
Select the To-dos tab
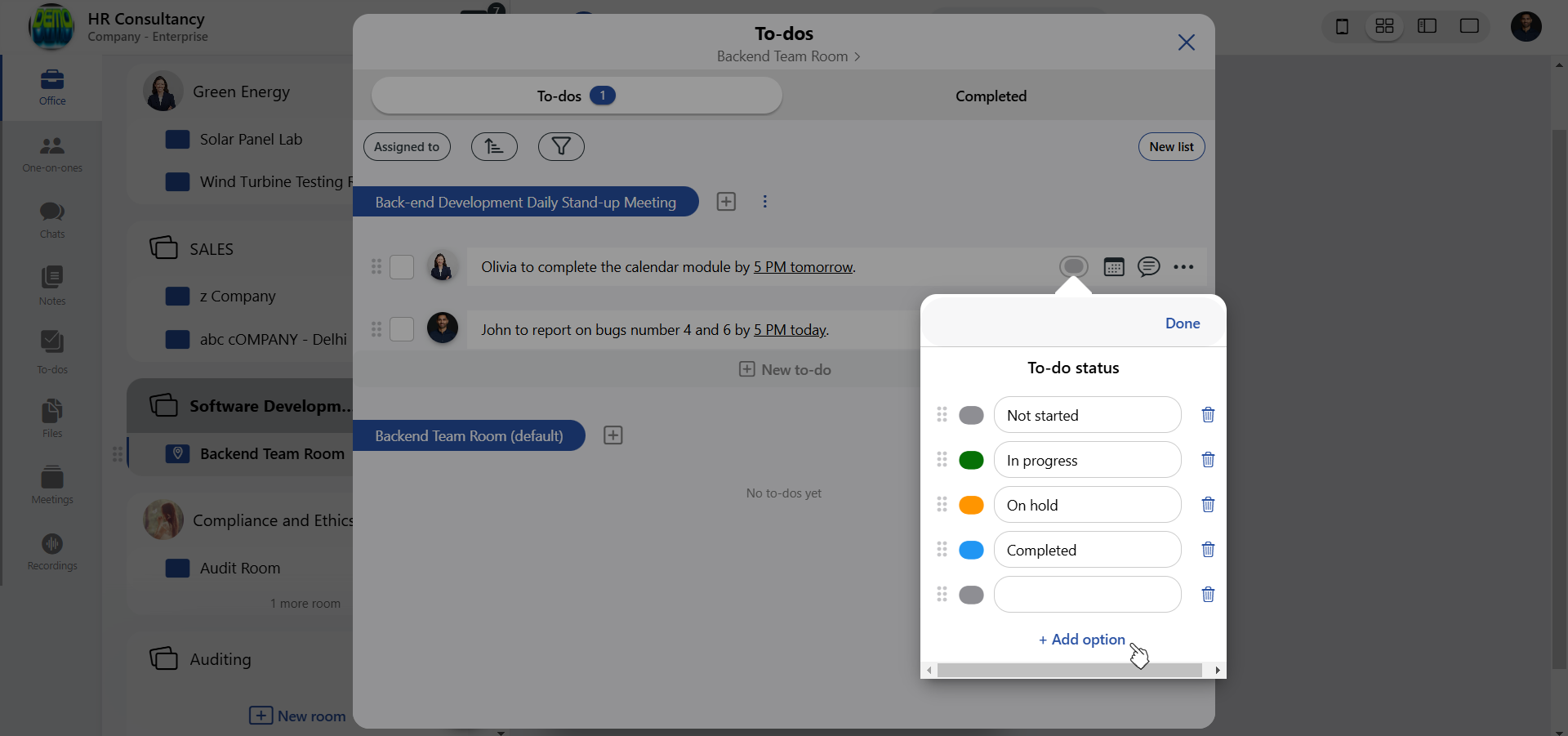(x=577, y=96)
